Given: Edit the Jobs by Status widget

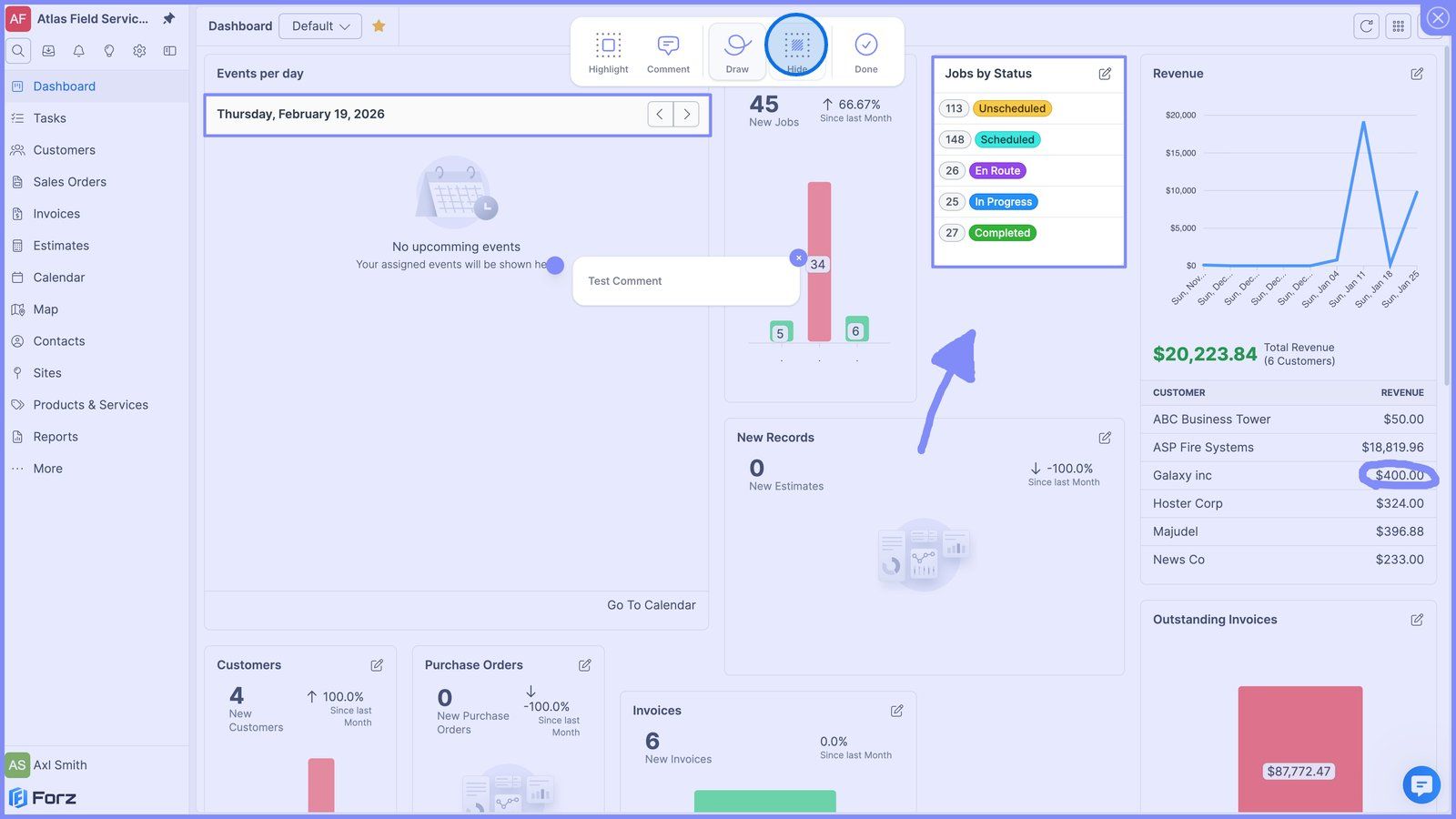Looking at the screenshot, I should (x=1105, y=74).
